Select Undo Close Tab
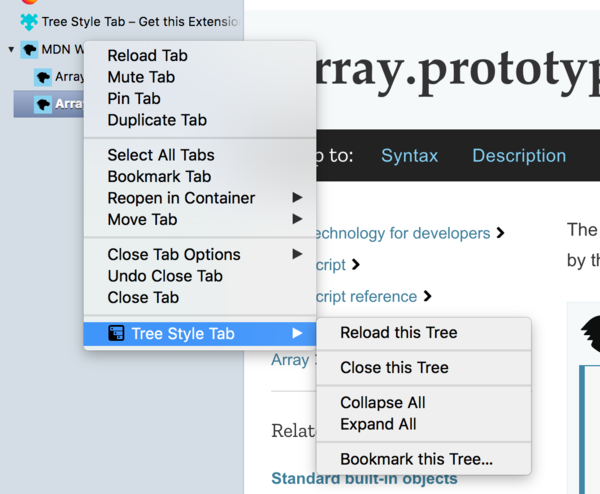This screenshot has width=600, height=494. [x=164, y=276]
